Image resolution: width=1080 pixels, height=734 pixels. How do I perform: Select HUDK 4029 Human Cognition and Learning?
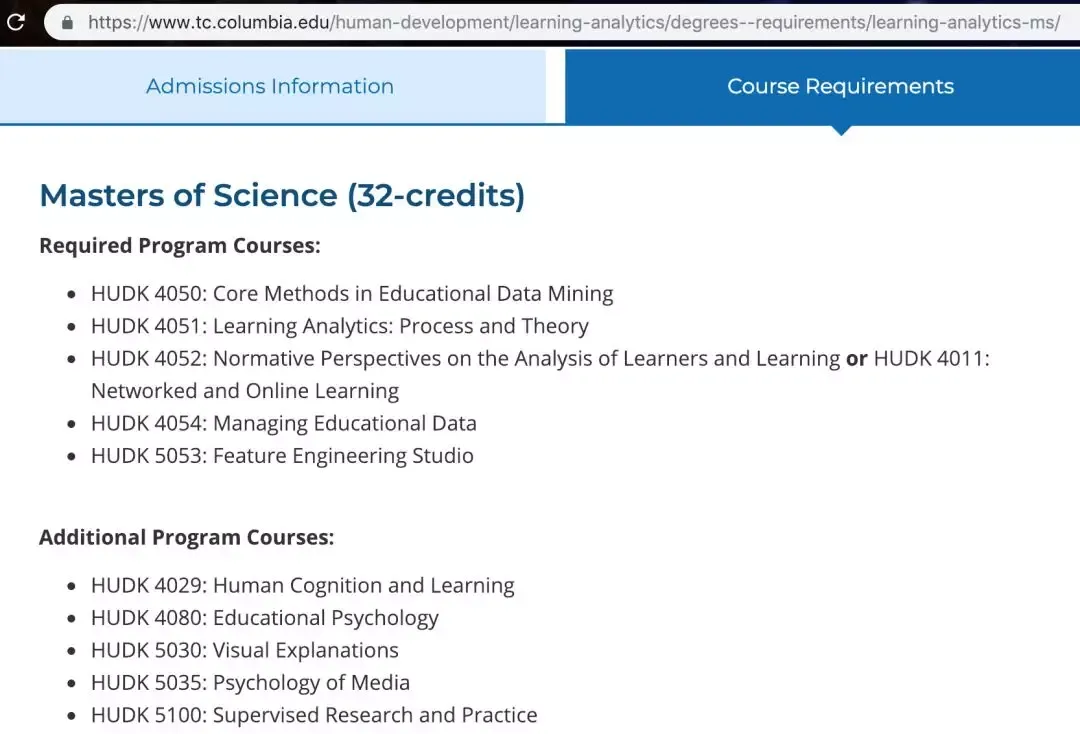[303, 586]
